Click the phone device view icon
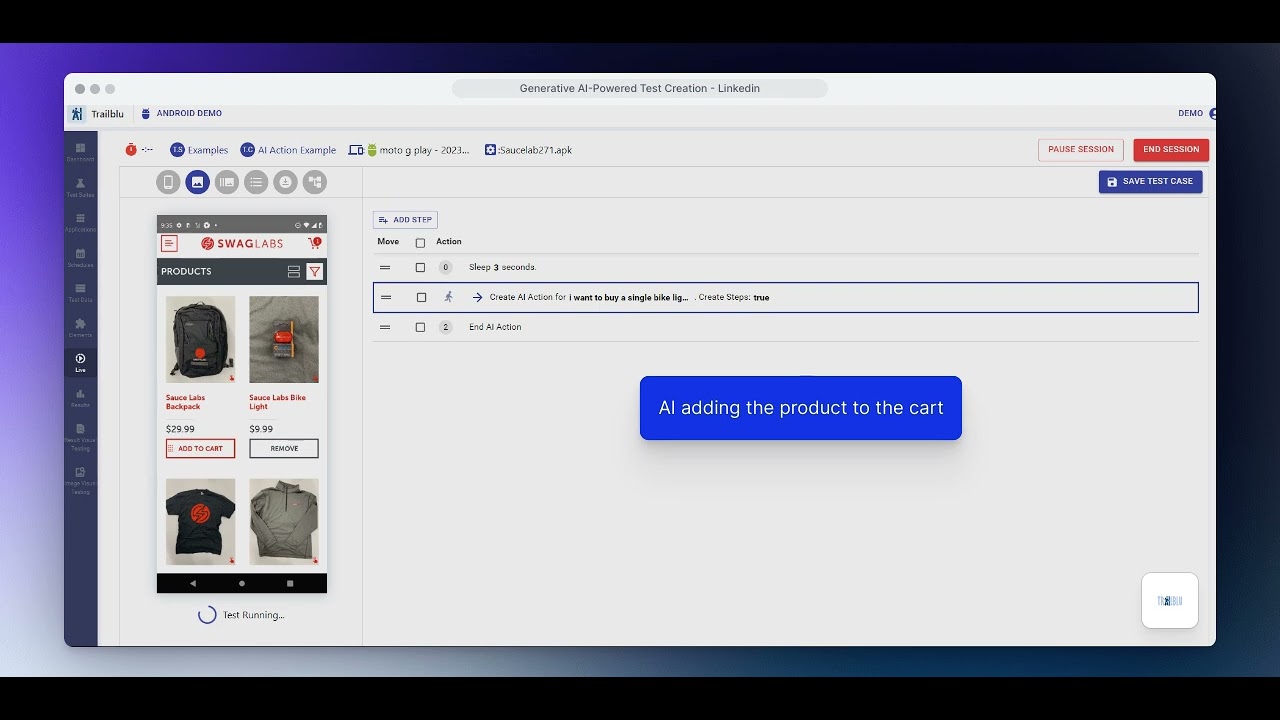This screenshot has height=720, width=1280. click(168, 182)
